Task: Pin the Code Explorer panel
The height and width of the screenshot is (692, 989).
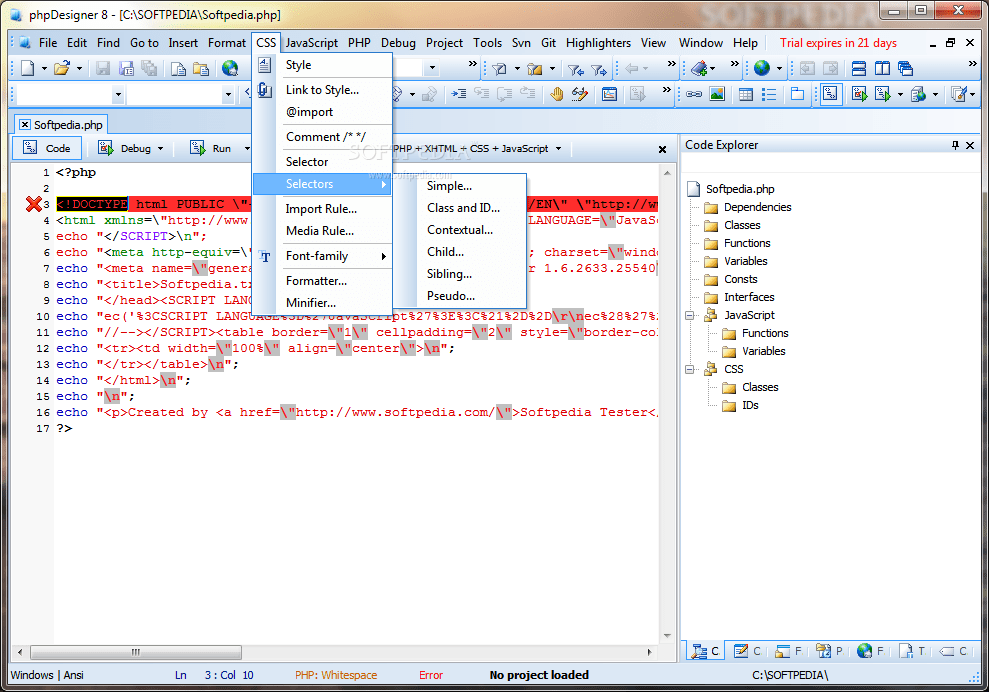Action: [955, 145]
